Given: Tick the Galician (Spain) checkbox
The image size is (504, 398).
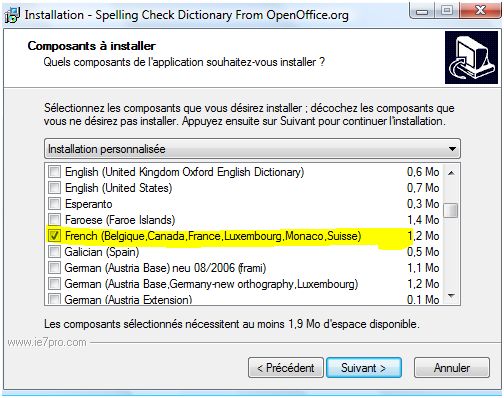Looking at the screenshot, I should pyautogui.click(x=54, y=252).
